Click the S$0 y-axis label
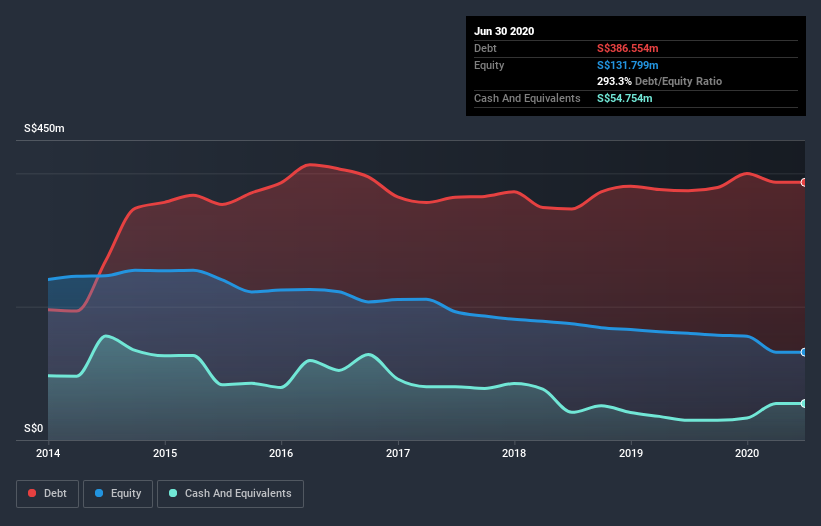The height and width of the screenshot is (526, 821). click(x=34, y=428)
